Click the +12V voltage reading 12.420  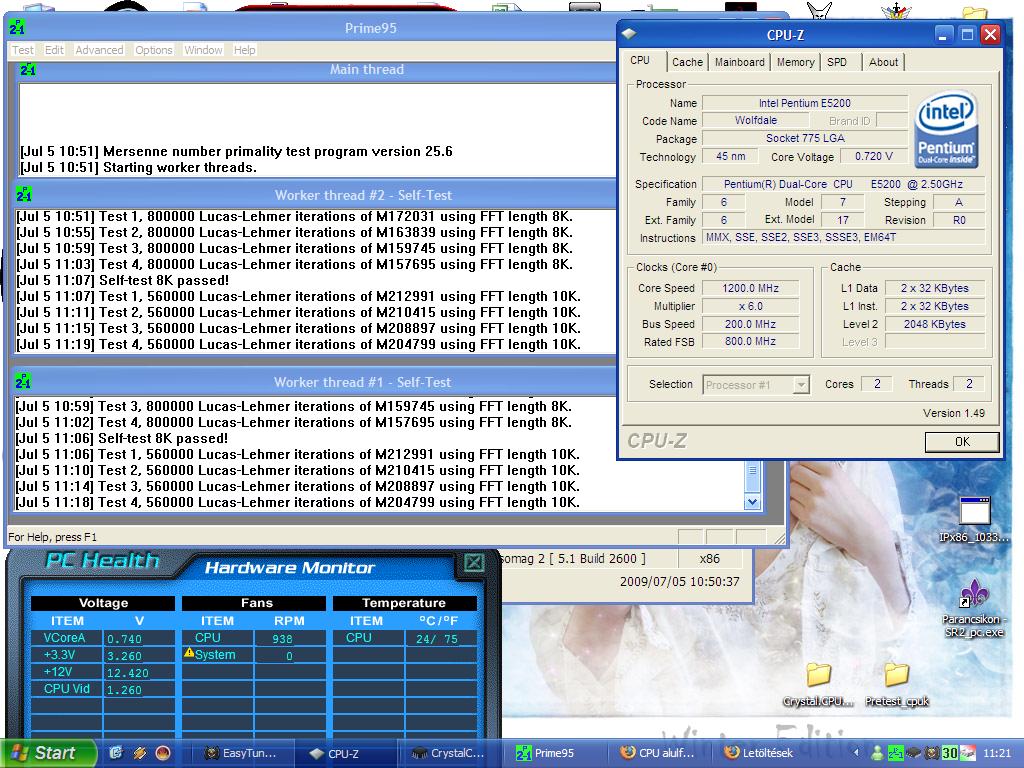(127, 673)
